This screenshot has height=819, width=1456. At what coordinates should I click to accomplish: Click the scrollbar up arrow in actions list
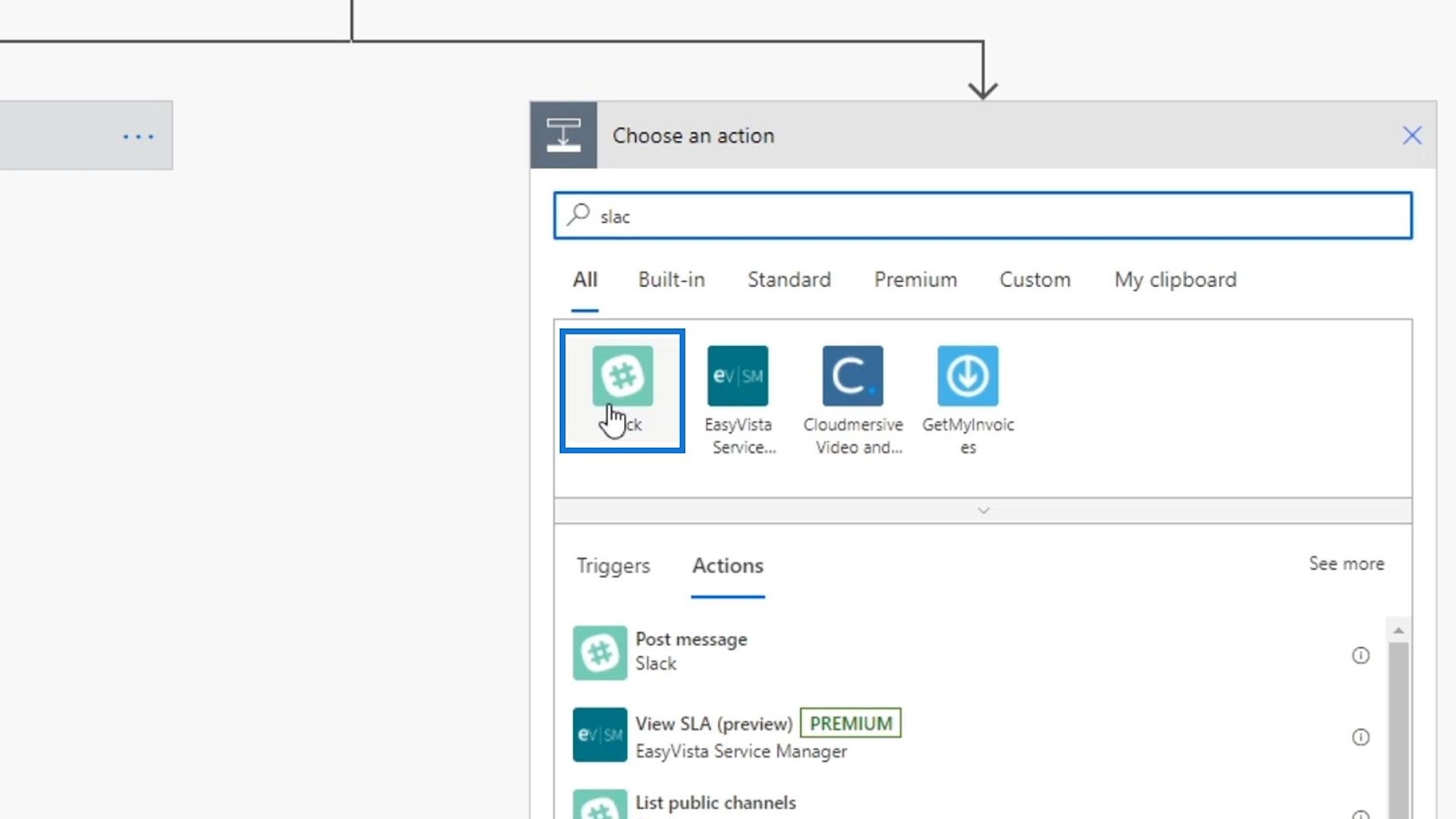pyautogui.click(x=1399, y=630)
